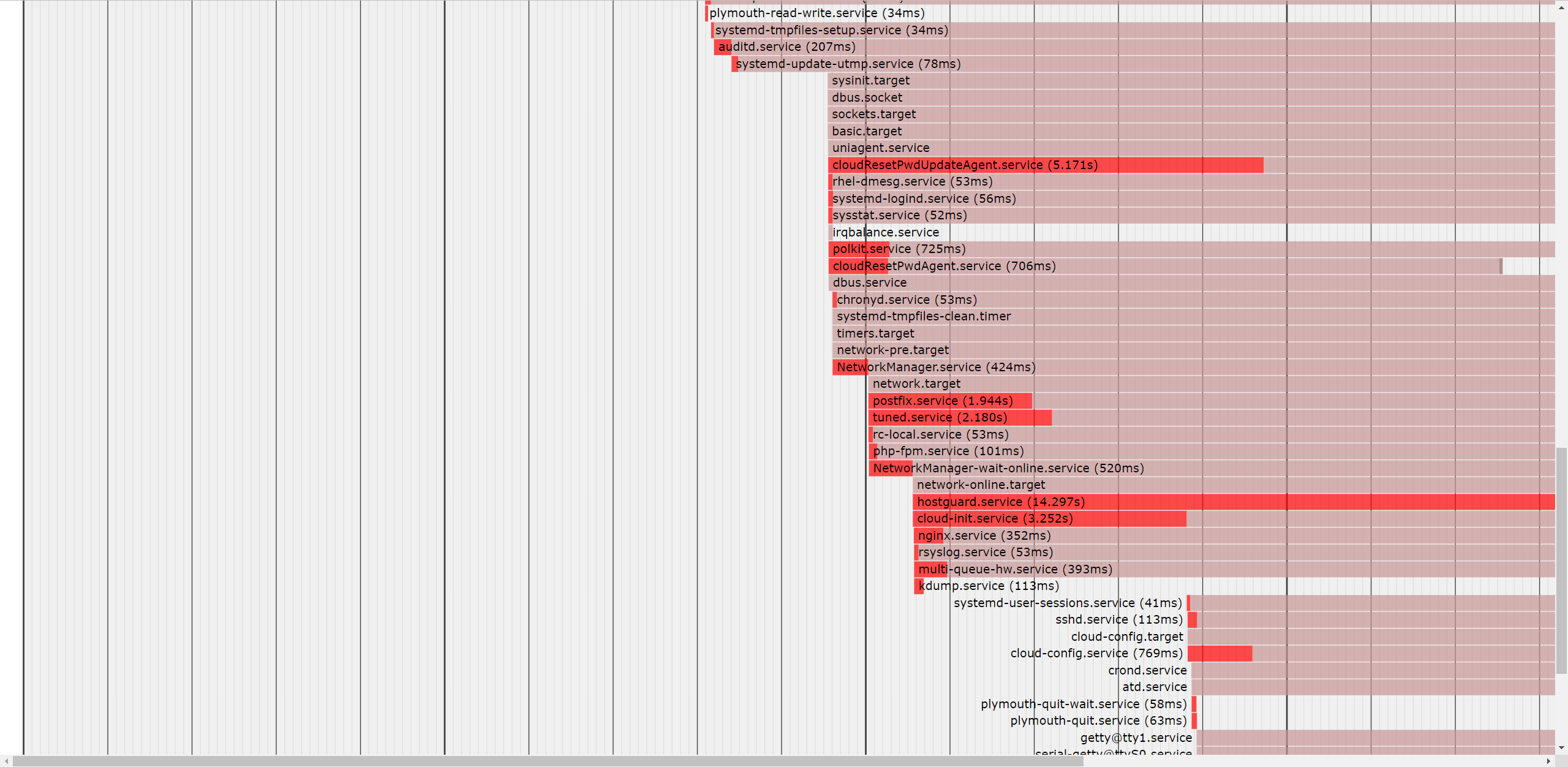
Task: Click the horizontal scrollbar left arrow
Action: (x=6, y=761)
